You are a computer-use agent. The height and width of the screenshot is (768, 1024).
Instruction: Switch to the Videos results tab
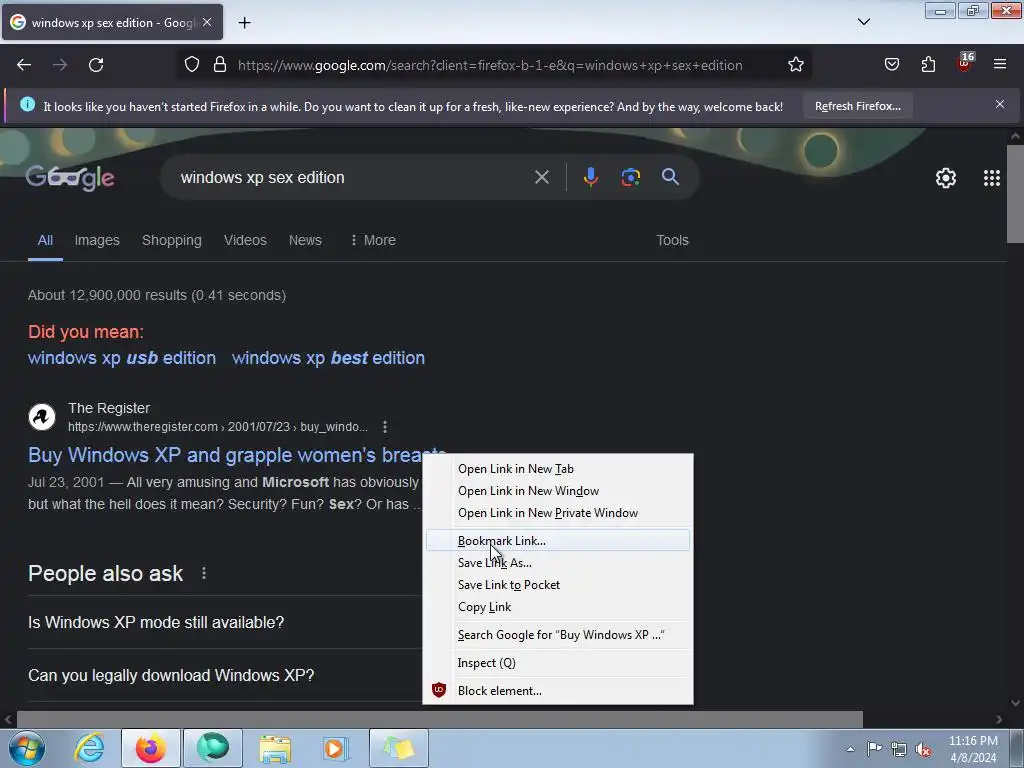click(245, 240)
